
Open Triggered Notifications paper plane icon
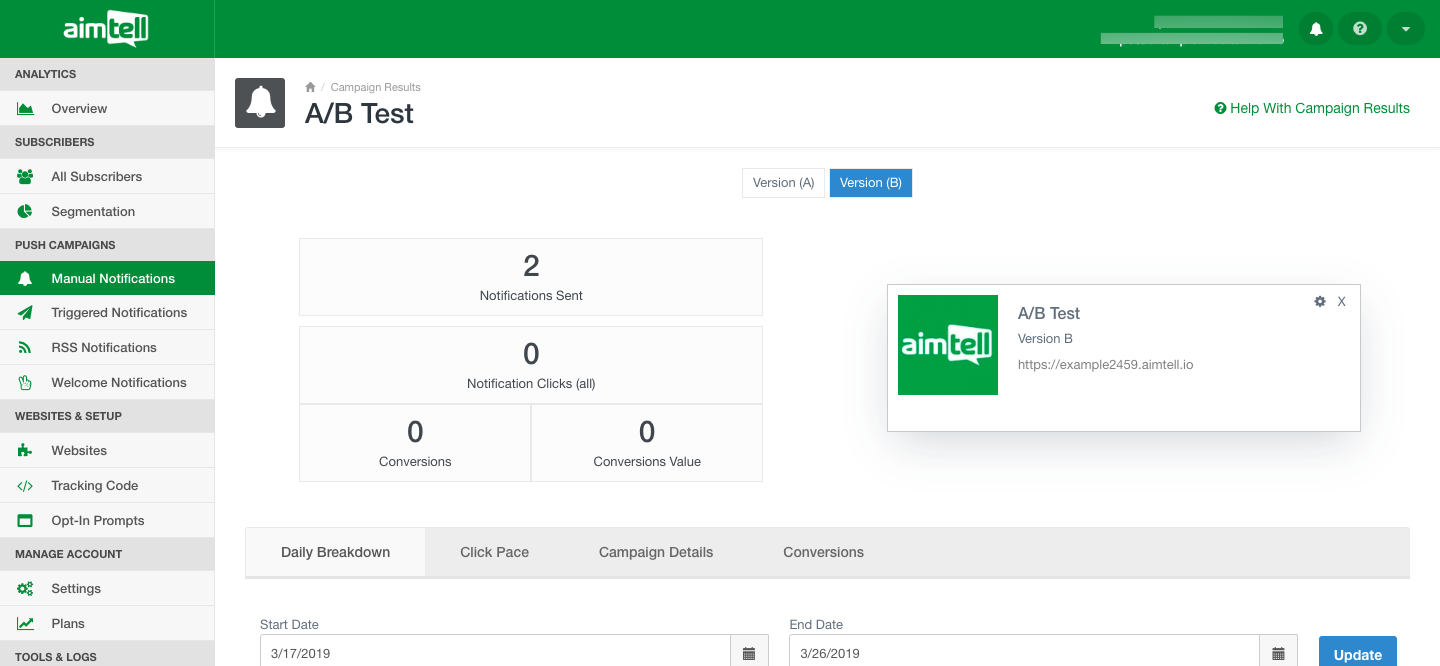[x=26, y=313]
